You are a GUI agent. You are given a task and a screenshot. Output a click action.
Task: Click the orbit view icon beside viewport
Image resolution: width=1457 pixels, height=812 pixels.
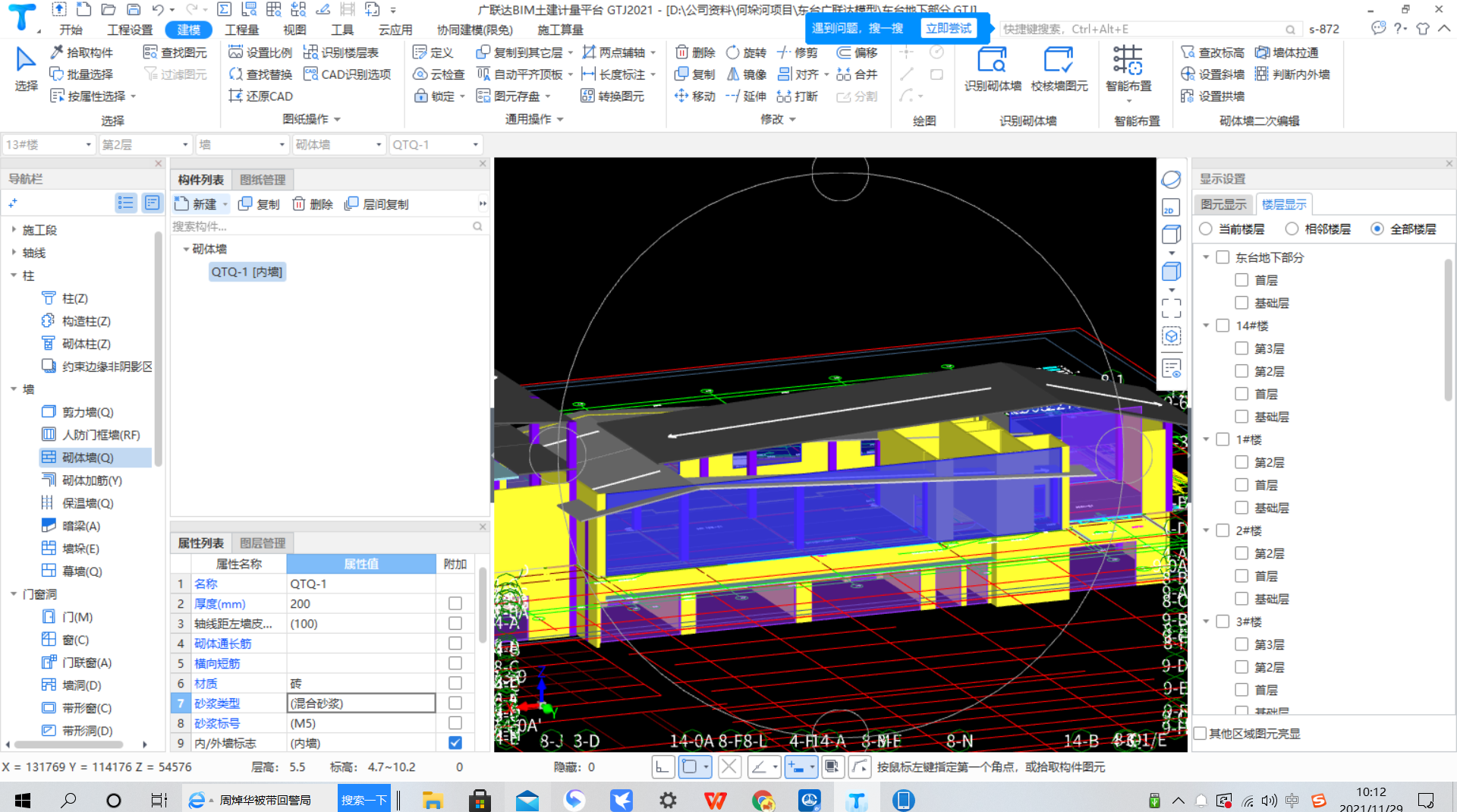1171,179
